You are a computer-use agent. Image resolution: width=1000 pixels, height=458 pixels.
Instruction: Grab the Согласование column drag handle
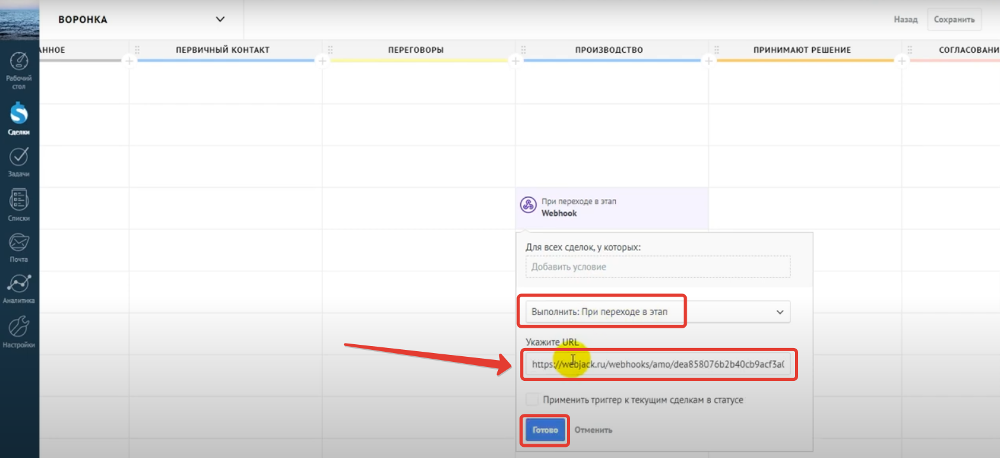pos(910,50)
